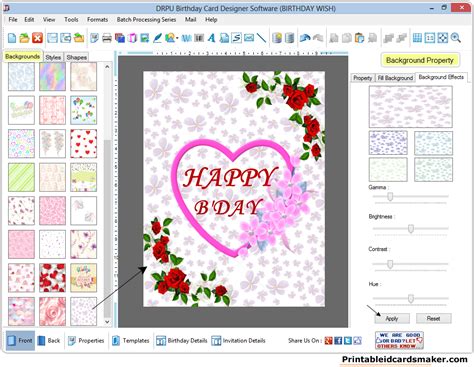Click the export folder icon
This screenshot has width=474, height=367.
tap(79, 38)
